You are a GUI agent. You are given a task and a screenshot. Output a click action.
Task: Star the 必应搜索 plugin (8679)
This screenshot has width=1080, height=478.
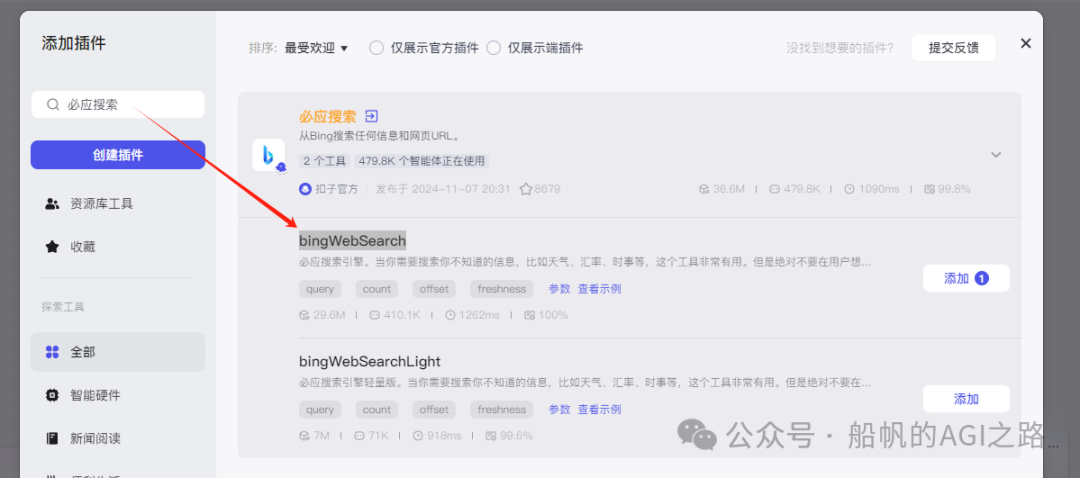coord(526,189)
